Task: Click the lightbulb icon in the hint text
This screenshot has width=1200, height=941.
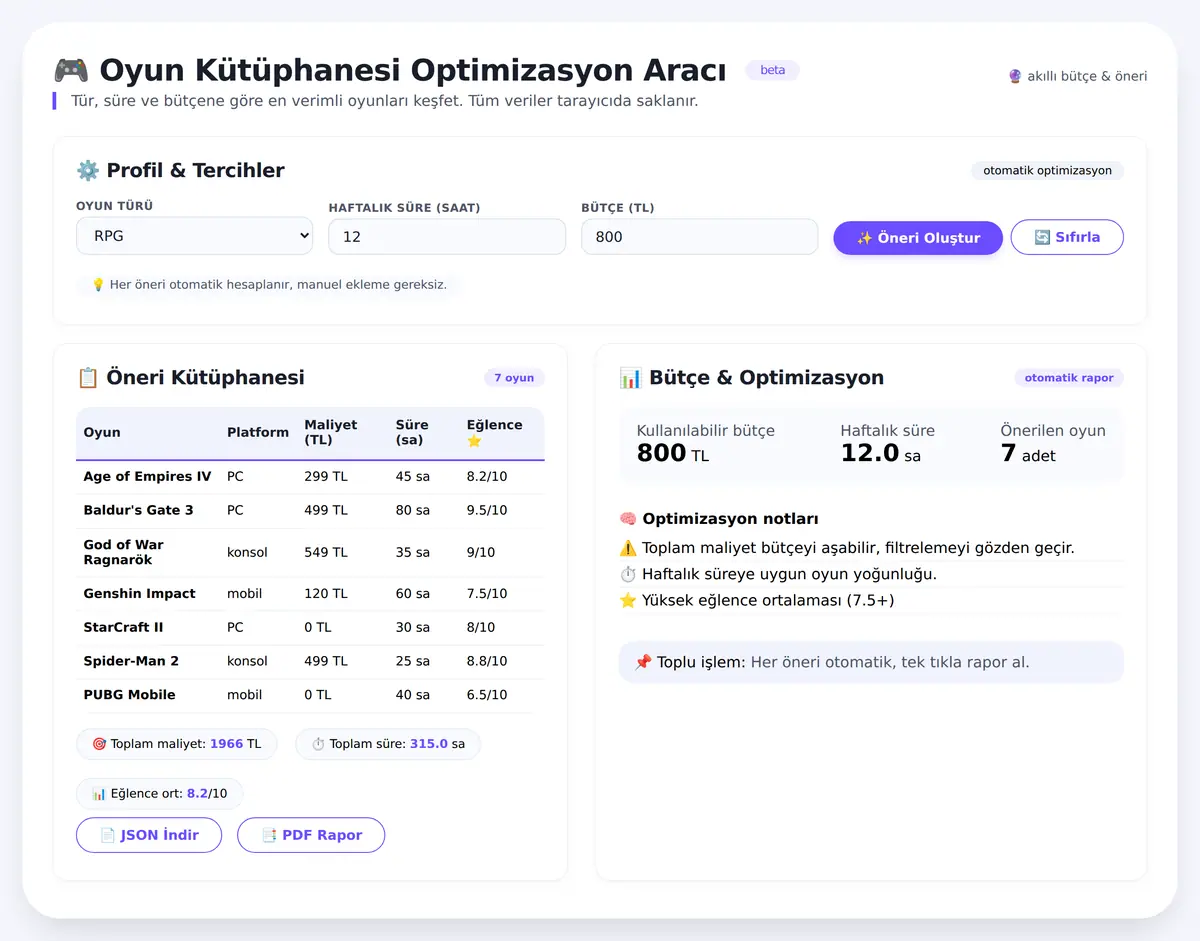Action: 98,285
